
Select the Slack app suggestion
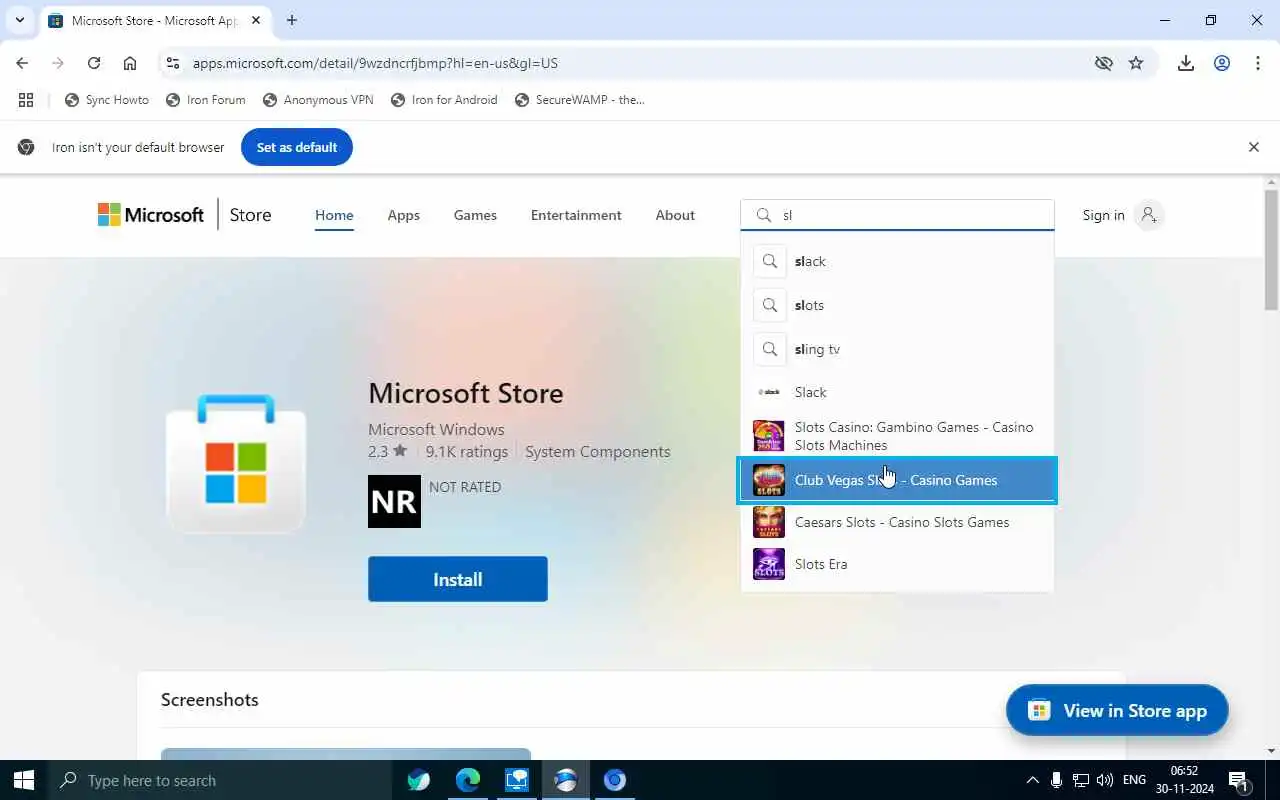pos(897,392)
